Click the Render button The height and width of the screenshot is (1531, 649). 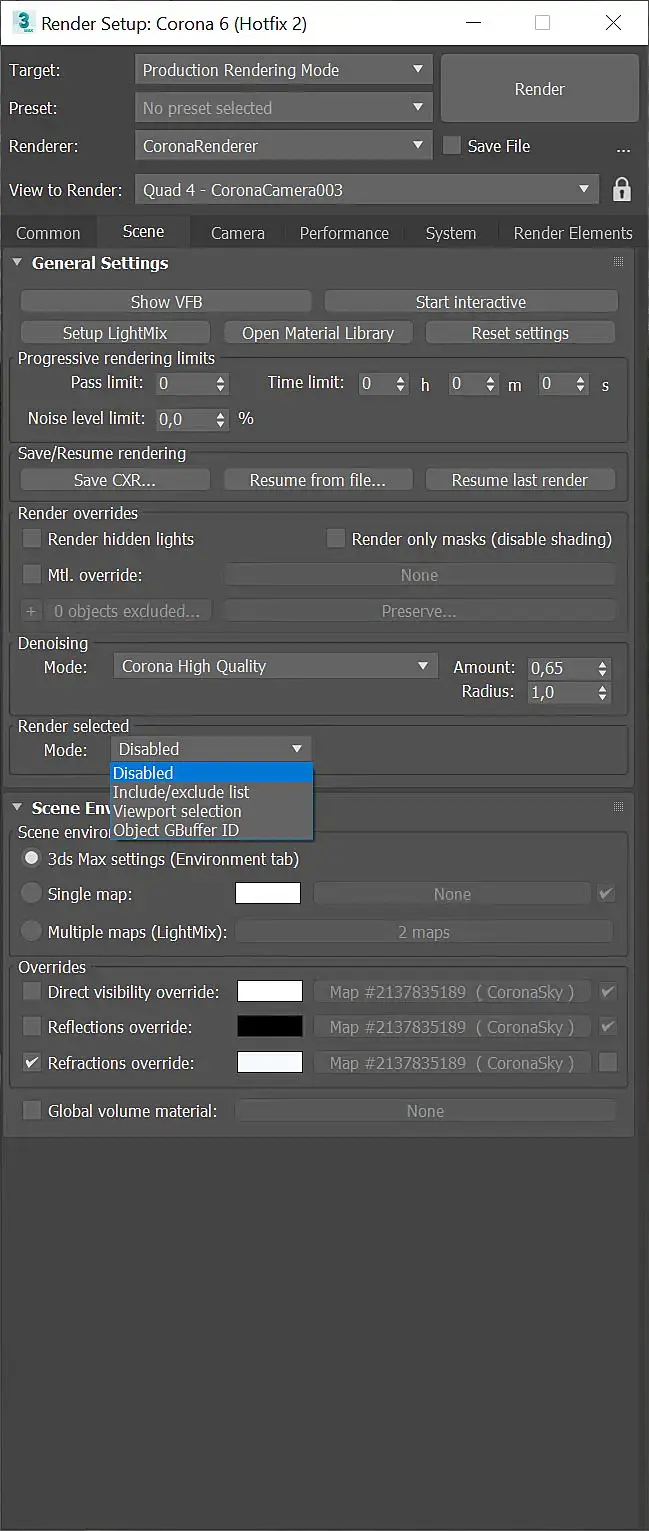pyautogui.click(x=540, y=89)
